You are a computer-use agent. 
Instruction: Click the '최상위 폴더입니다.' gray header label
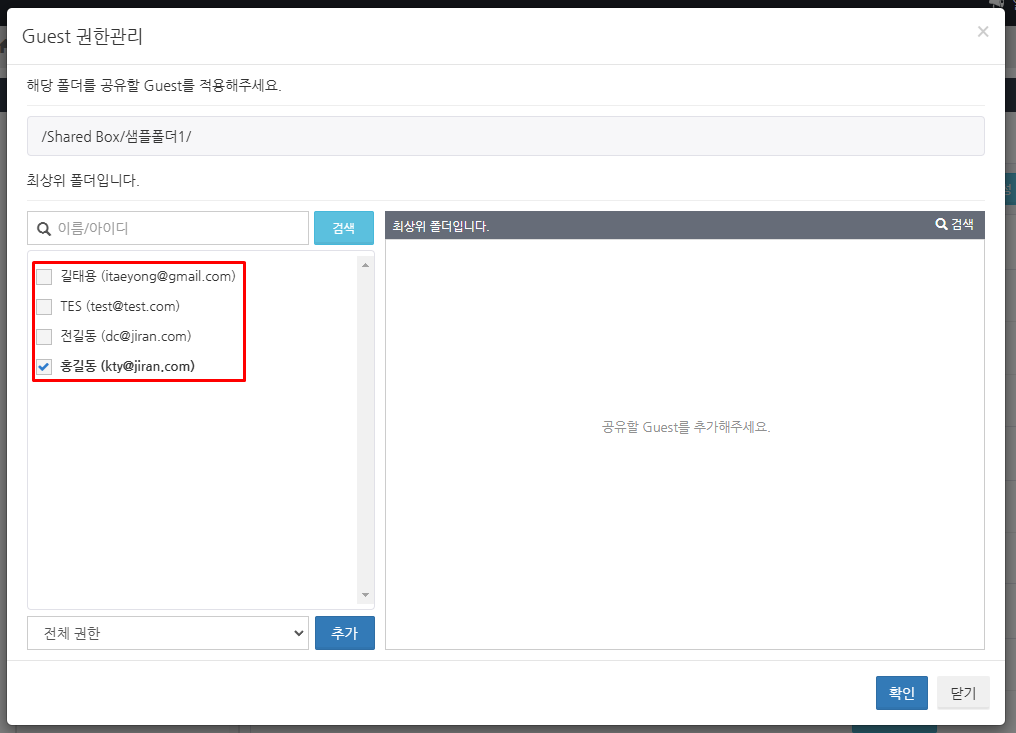[x=441, y=226]
